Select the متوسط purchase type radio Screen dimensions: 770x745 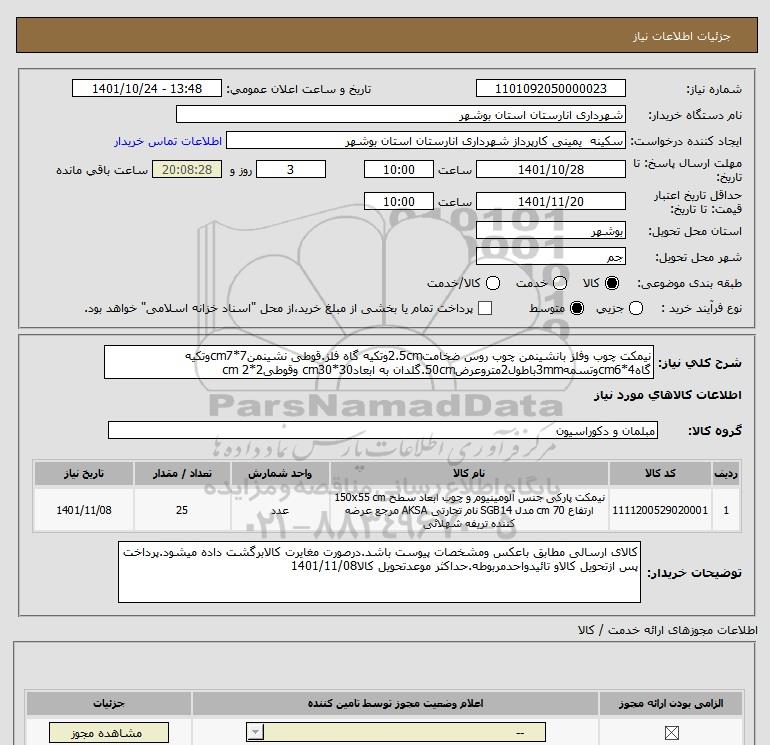[x=577, y=308]
